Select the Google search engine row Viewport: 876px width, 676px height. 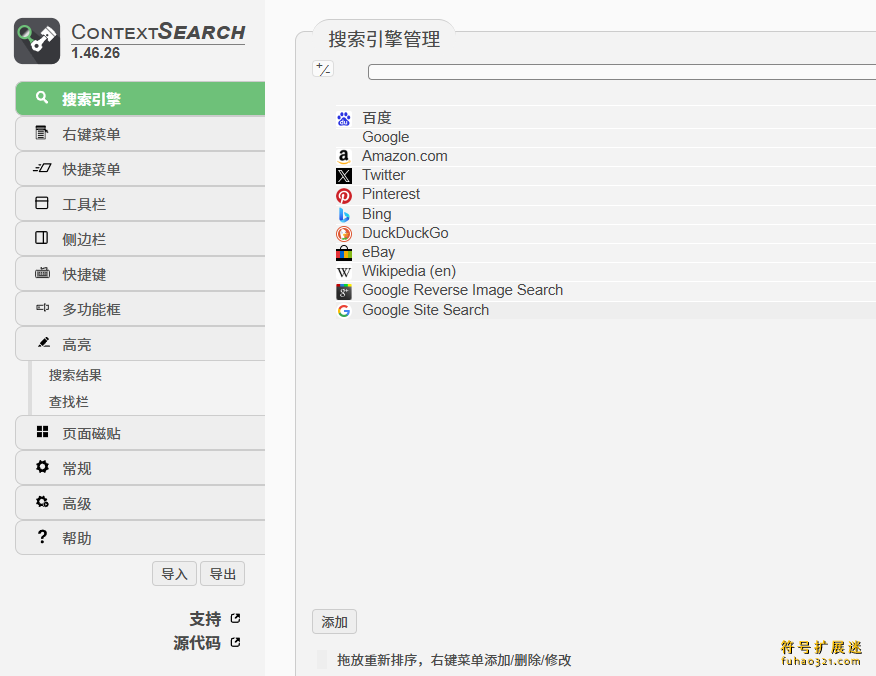pyautogui.click(x=606, y=137)
